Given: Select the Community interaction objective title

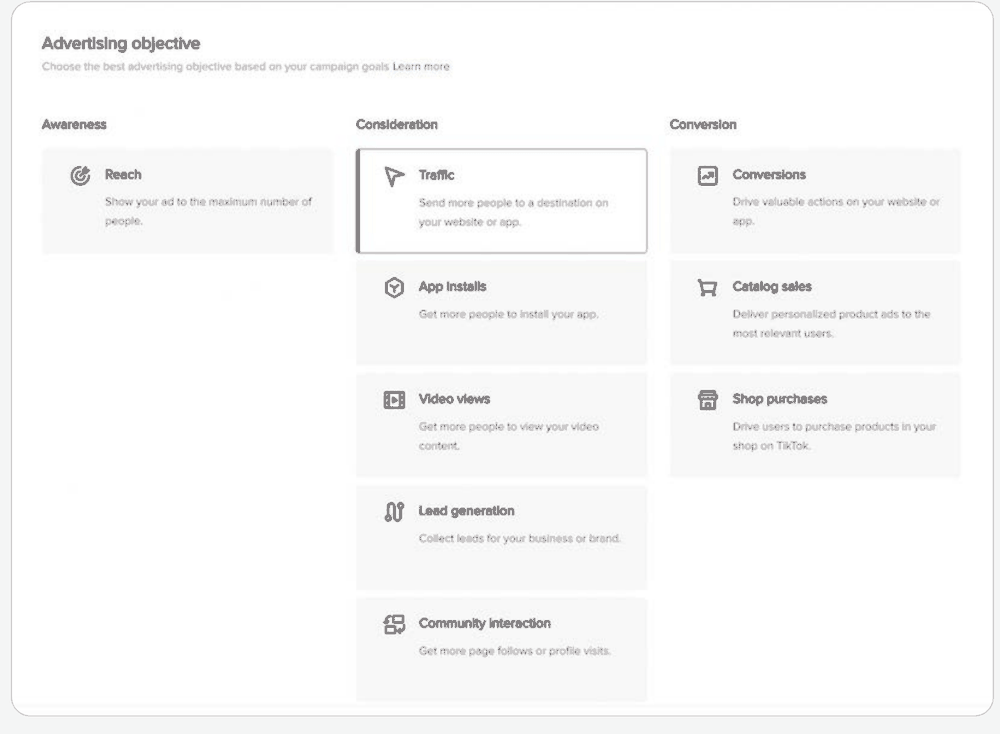Looking at the screenshot, I should click(485, 623).
